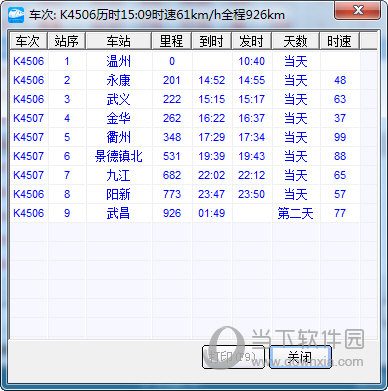Click the train app icon in title bar

click(16, 15)
